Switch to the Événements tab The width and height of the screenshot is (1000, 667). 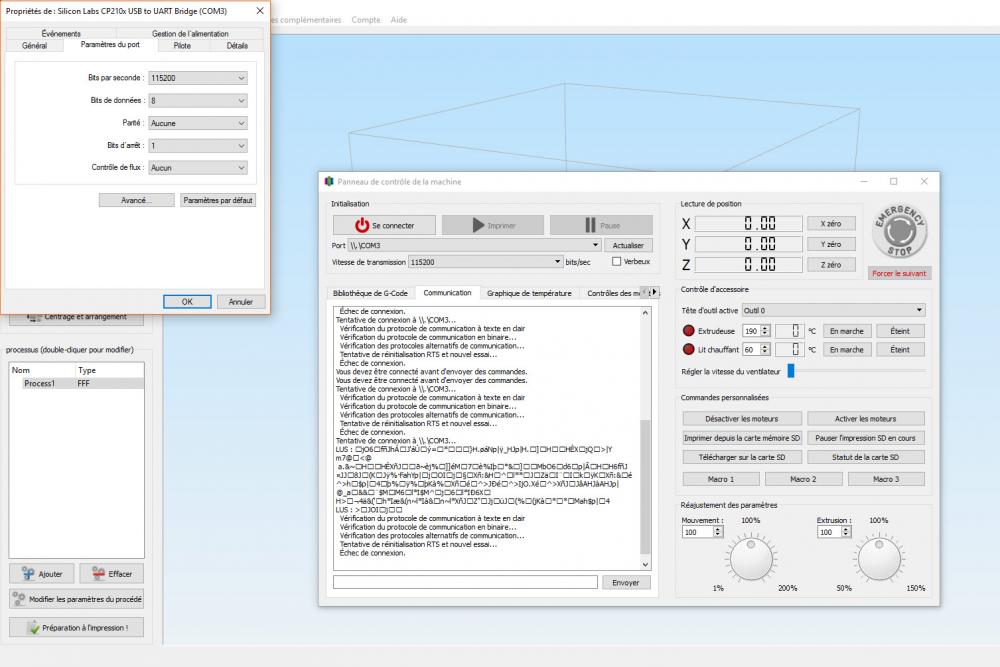[61, 33]
